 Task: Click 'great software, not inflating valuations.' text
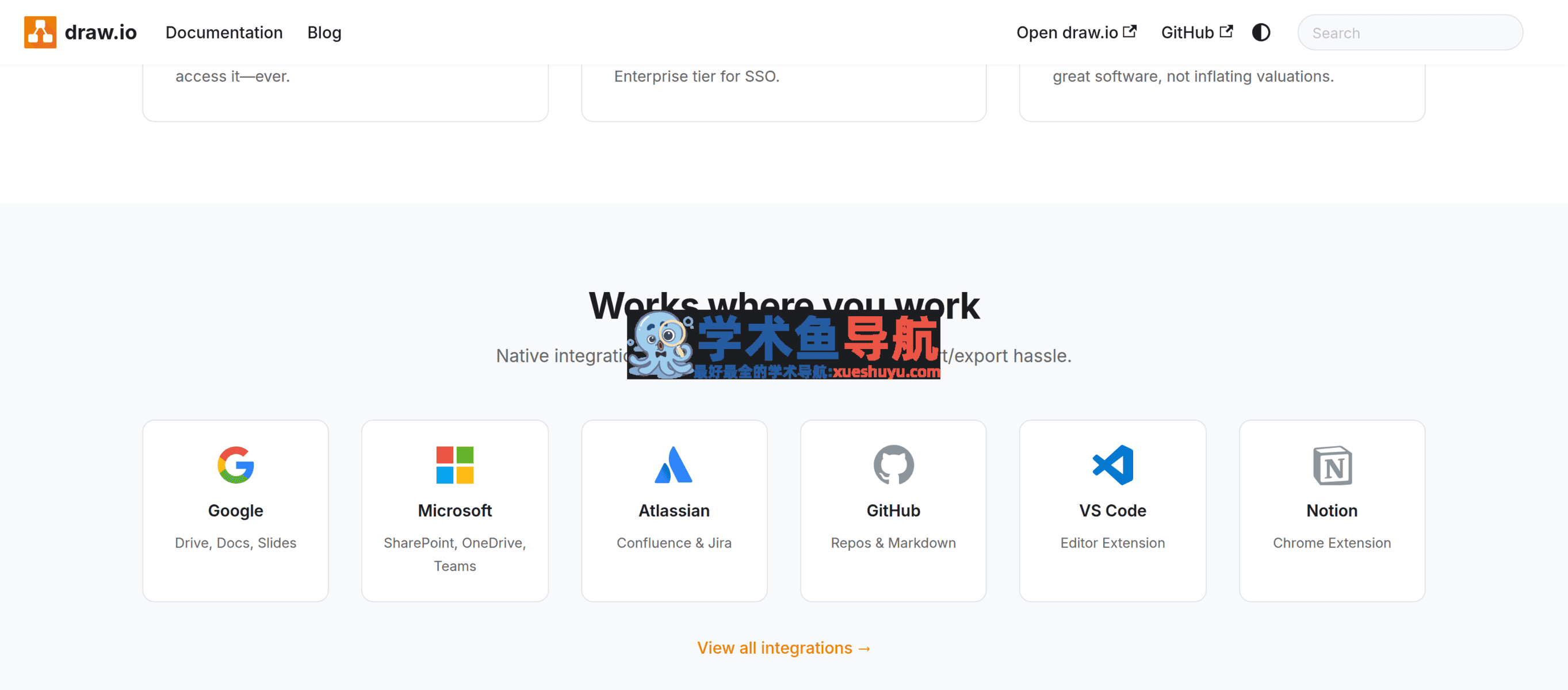coord(1193,76)
